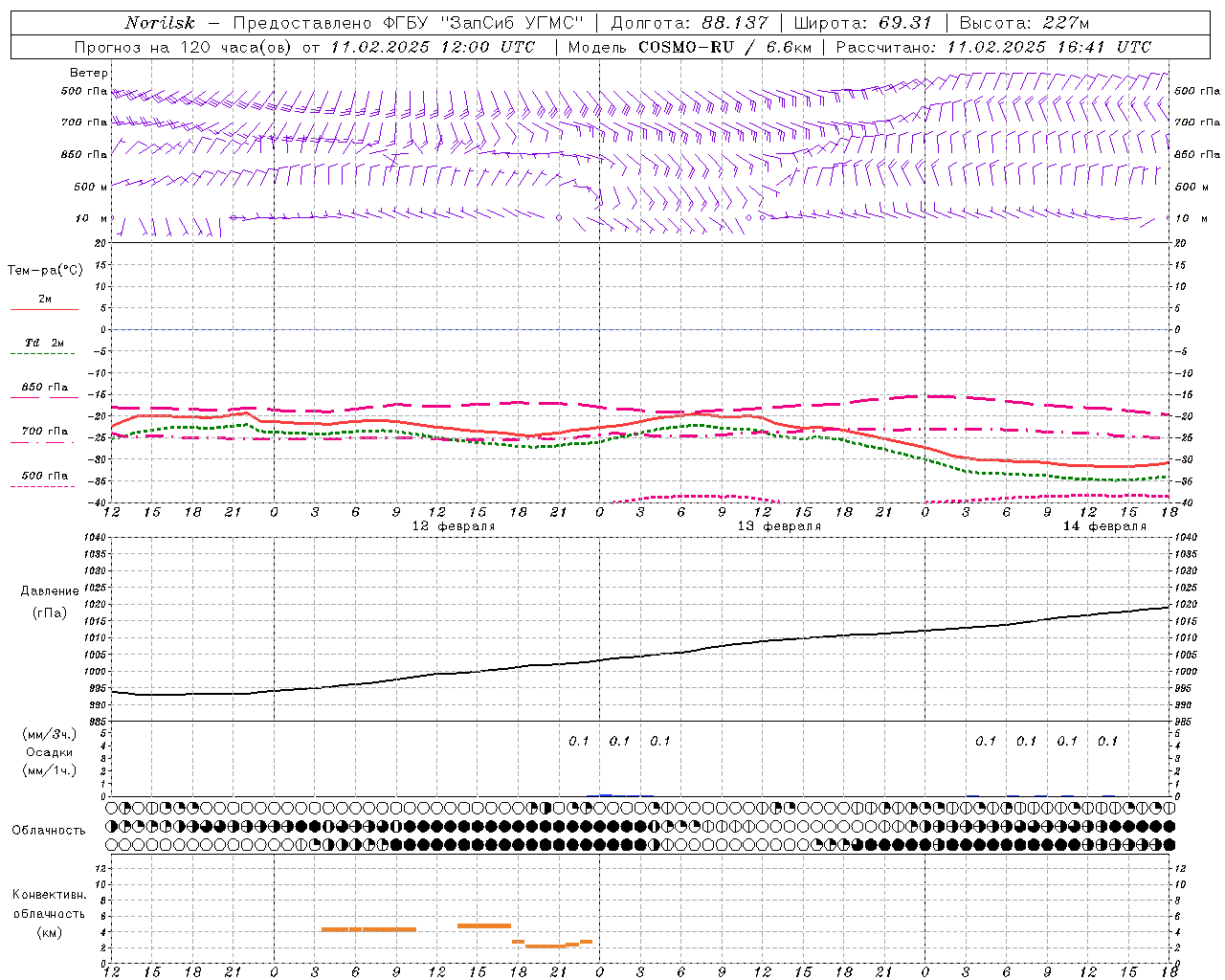Click the Norilsk station name in header
Screen dimensions: 1225x980
160,23
